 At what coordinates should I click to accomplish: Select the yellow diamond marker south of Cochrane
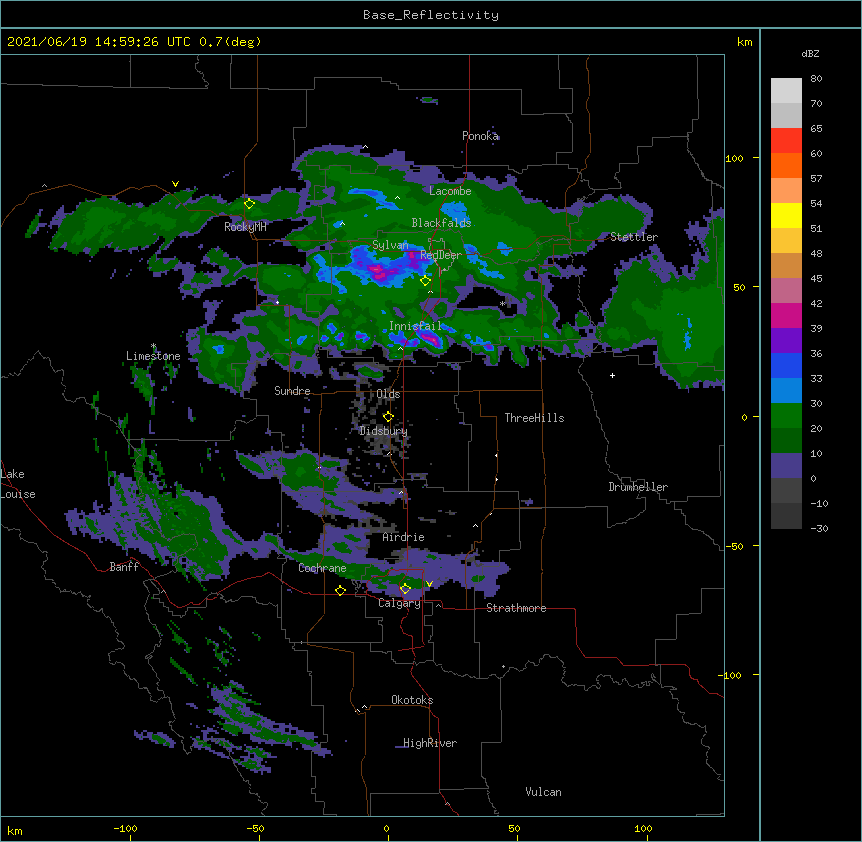point(340,591)
